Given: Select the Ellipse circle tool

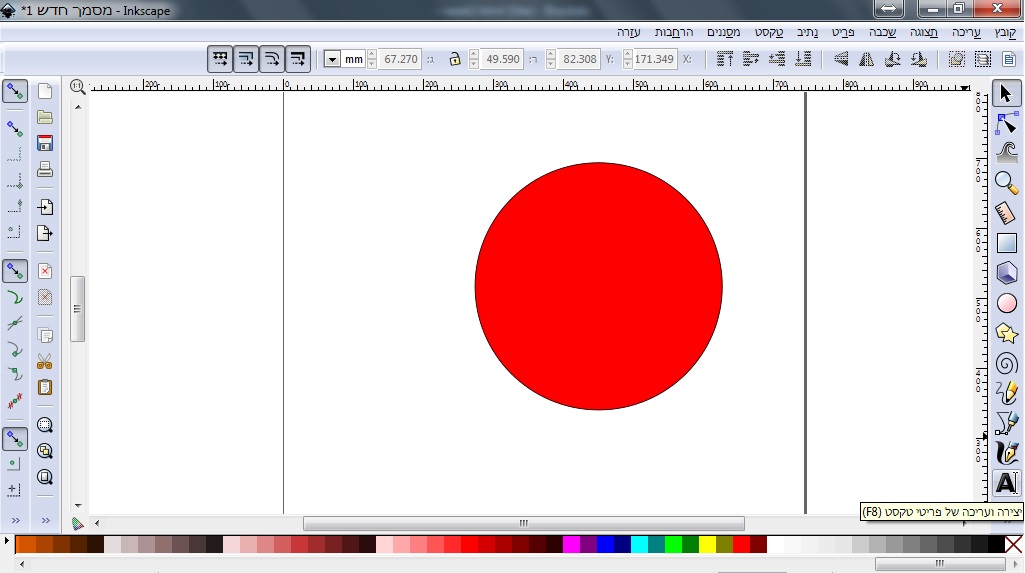Looking at the screenshot, I should coord(1006,304).
